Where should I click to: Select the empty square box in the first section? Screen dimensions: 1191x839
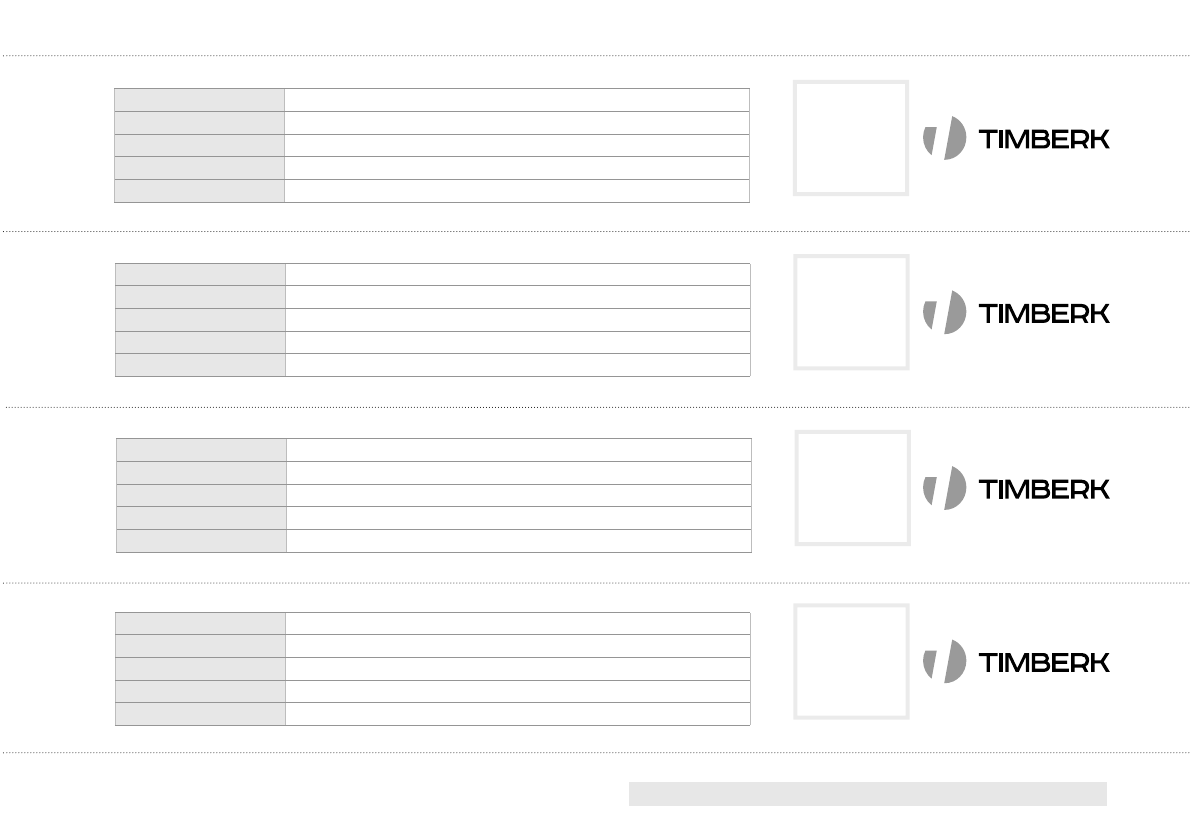coord(851,138)
